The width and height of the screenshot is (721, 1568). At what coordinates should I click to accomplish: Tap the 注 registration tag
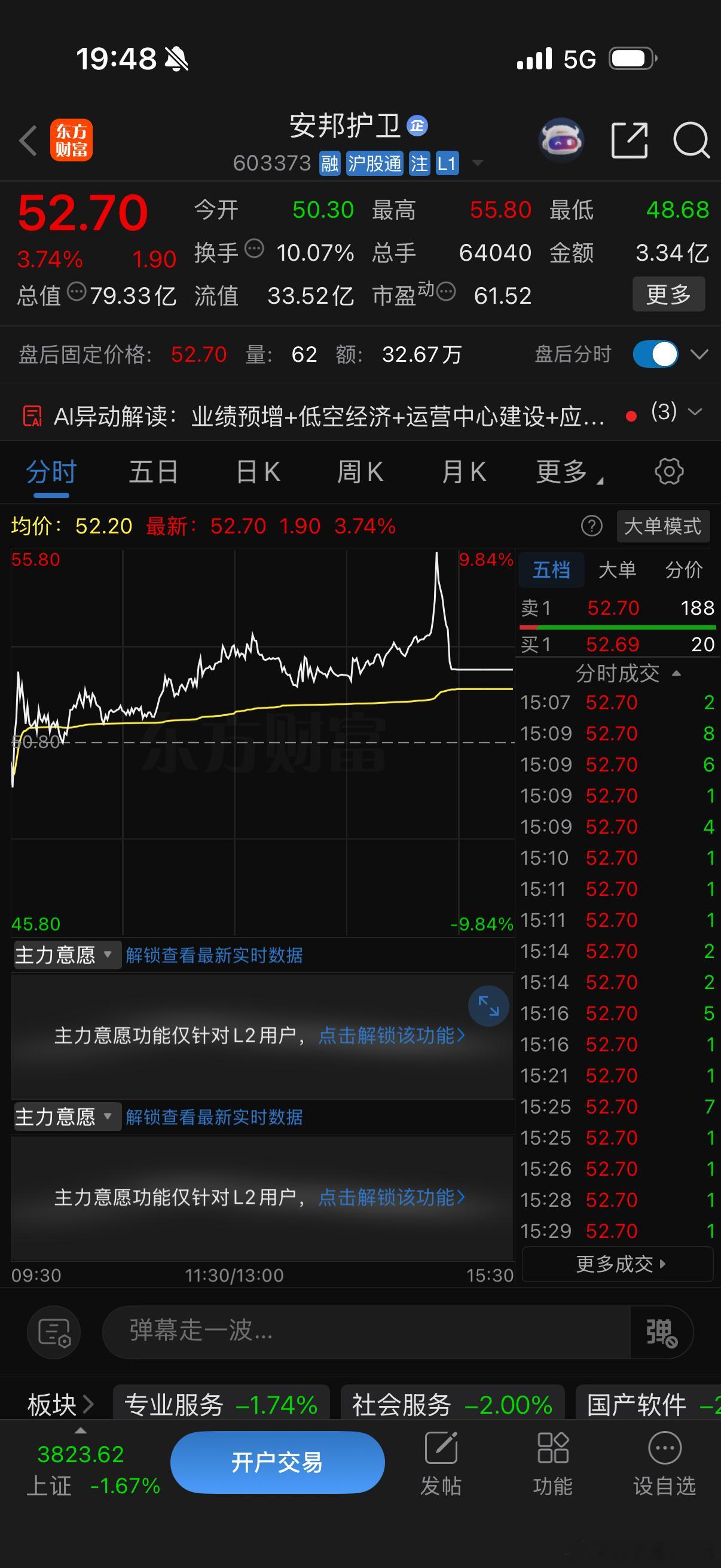coord(419,163)
